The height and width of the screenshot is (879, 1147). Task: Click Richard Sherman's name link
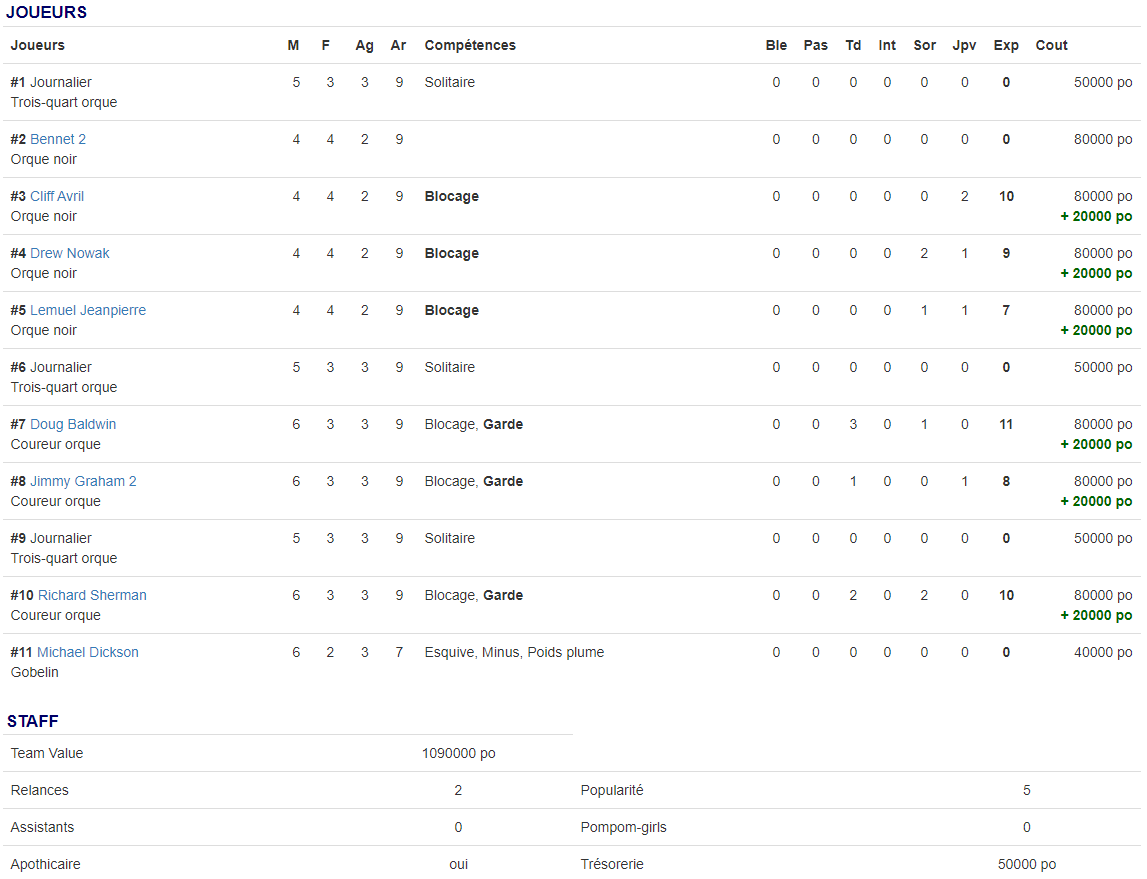[x=92, y=595]
